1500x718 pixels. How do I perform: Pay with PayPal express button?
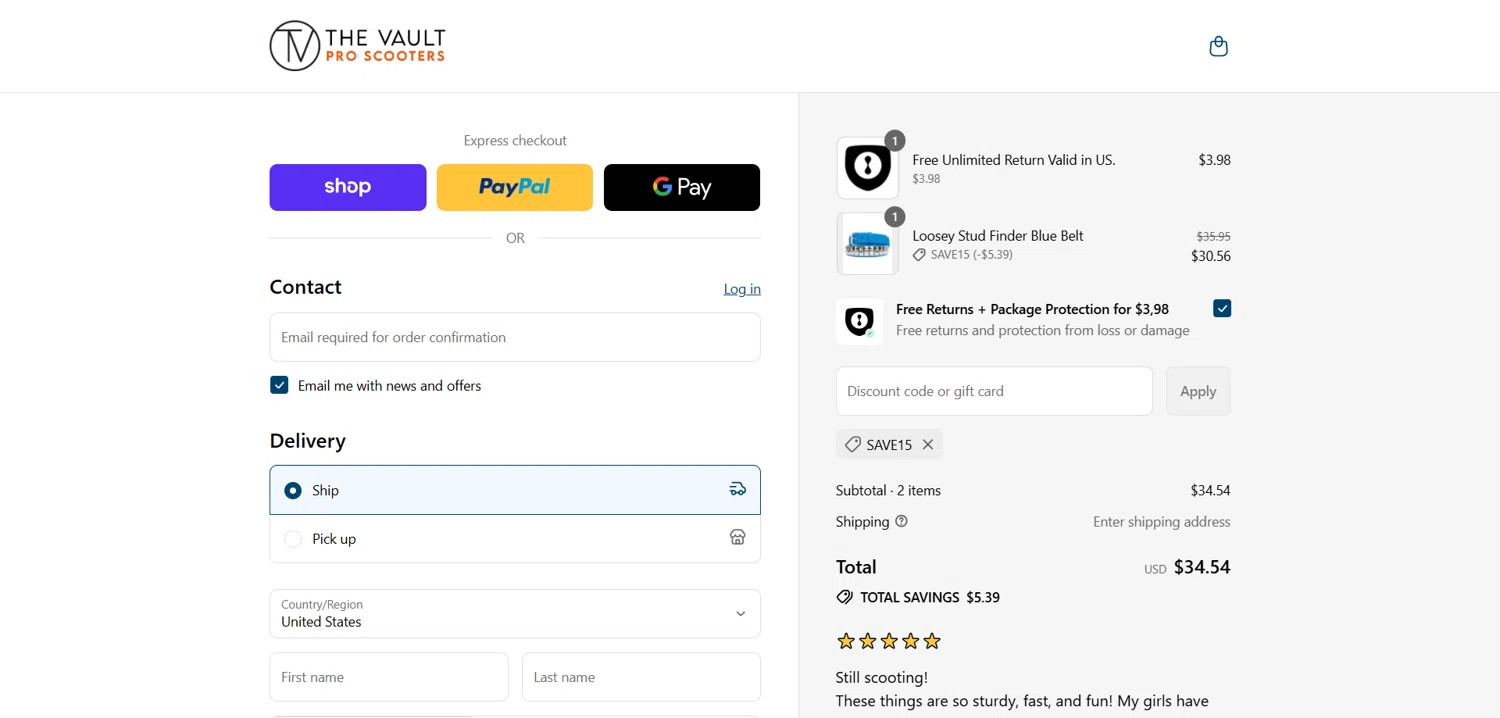[515, 187]
